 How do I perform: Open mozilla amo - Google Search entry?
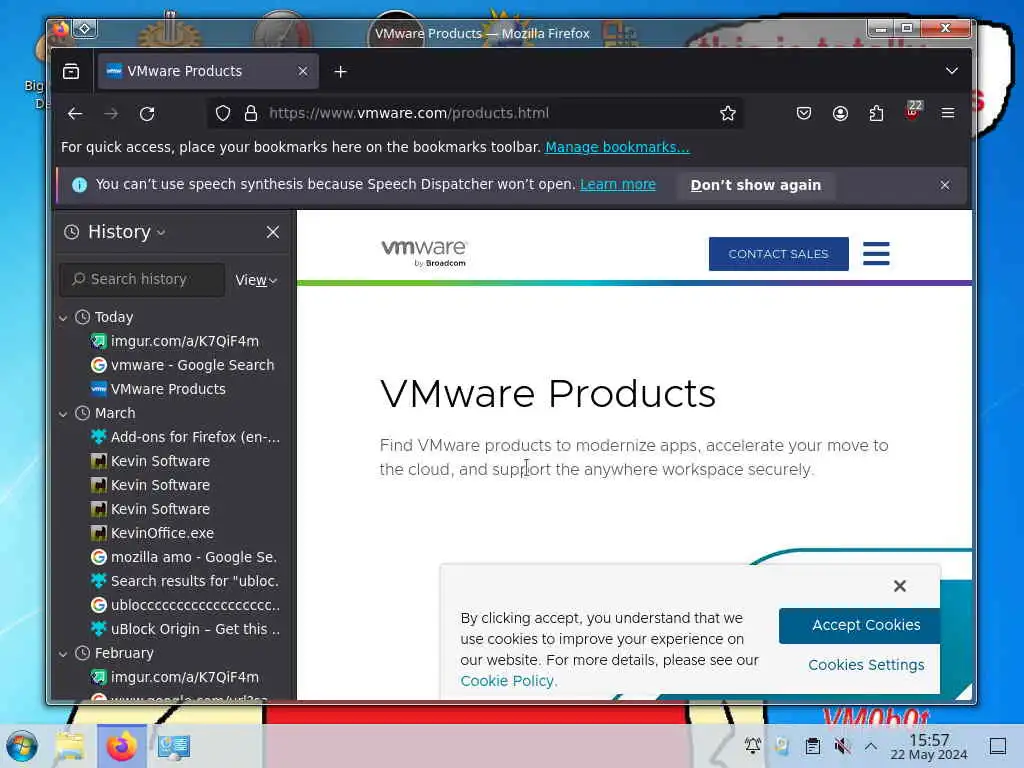coord(184,557)
